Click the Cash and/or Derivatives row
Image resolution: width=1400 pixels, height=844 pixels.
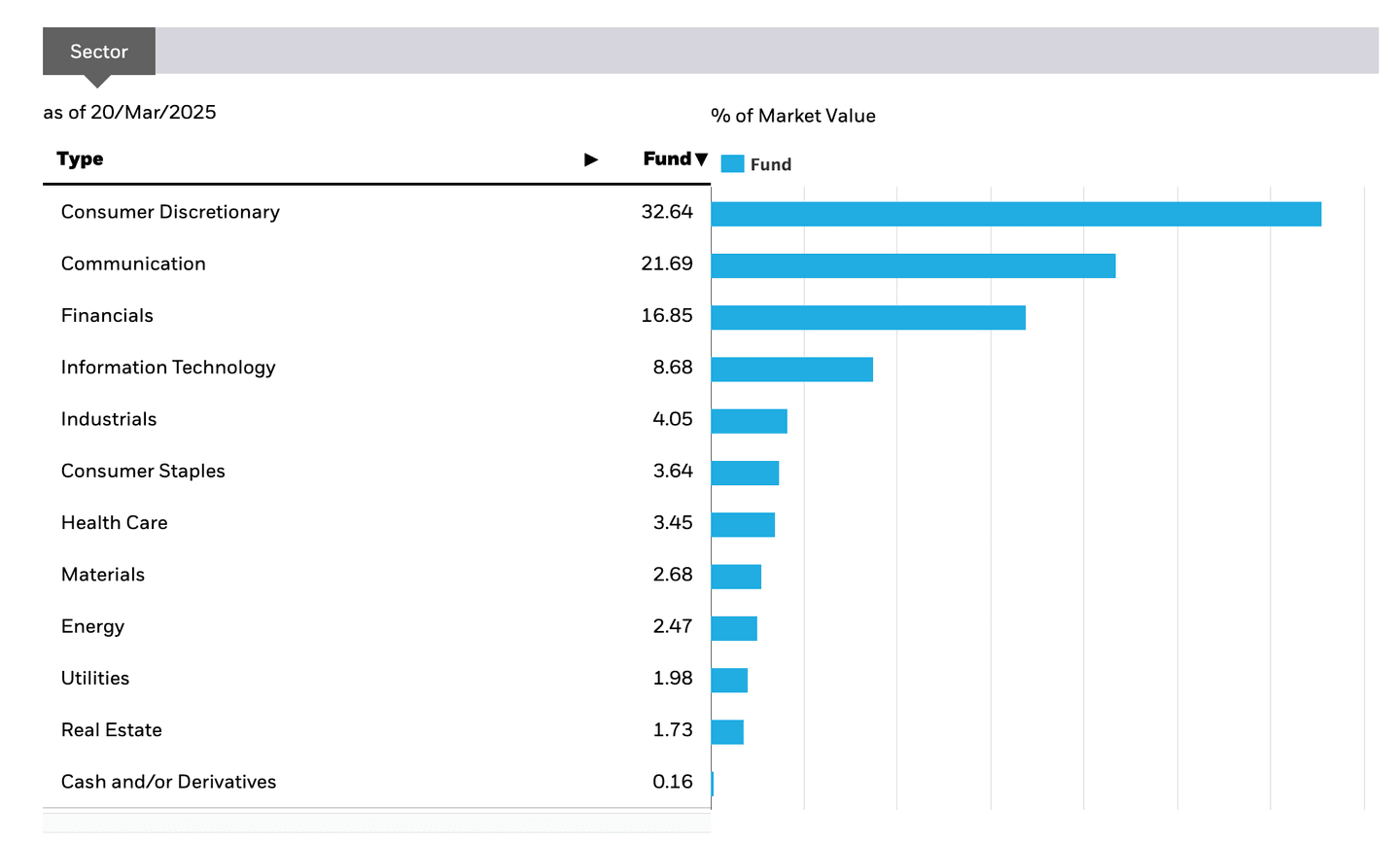(x=377, y=782)
